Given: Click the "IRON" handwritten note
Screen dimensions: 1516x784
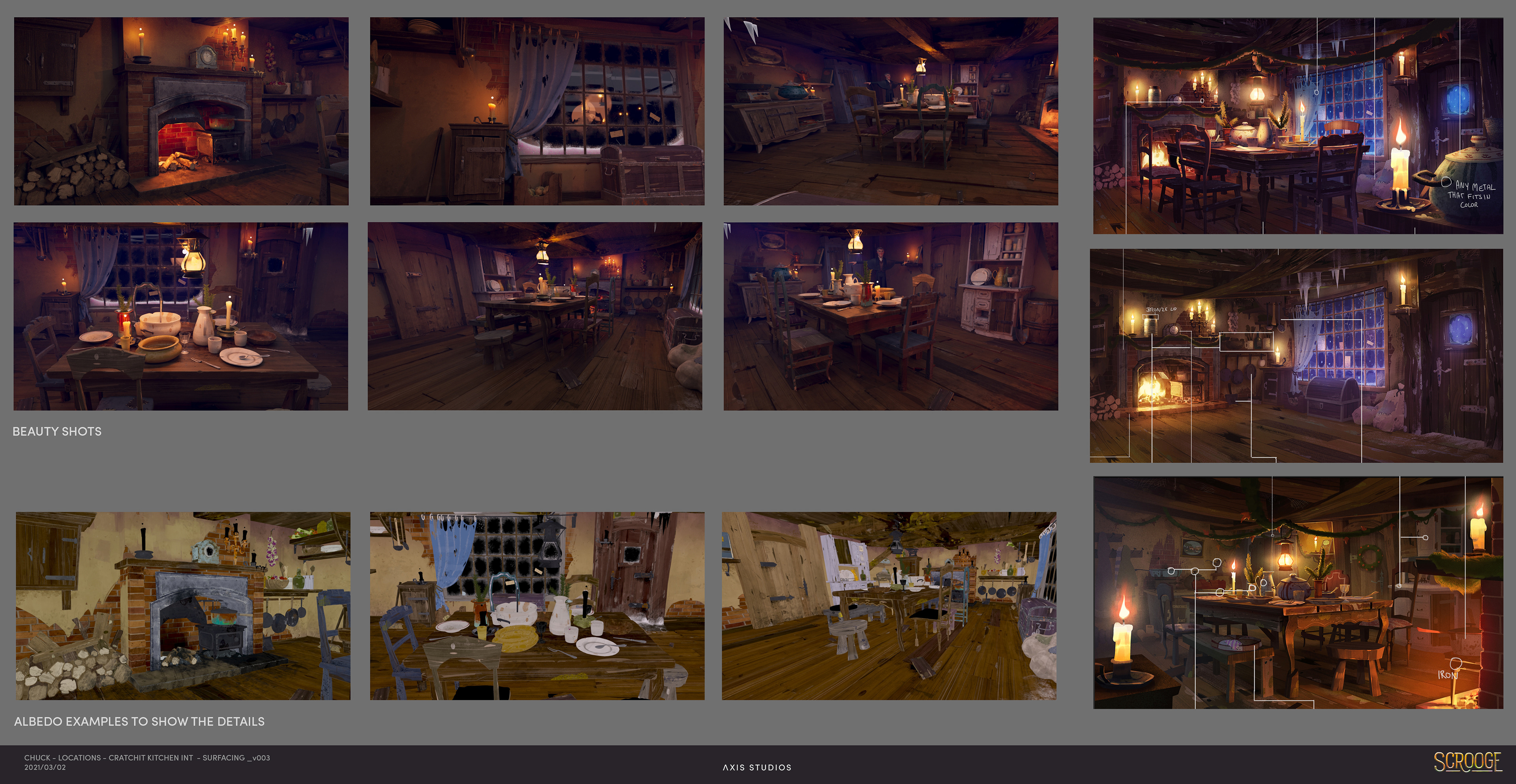Looking at the screenshot, I should click(1447, 675).
